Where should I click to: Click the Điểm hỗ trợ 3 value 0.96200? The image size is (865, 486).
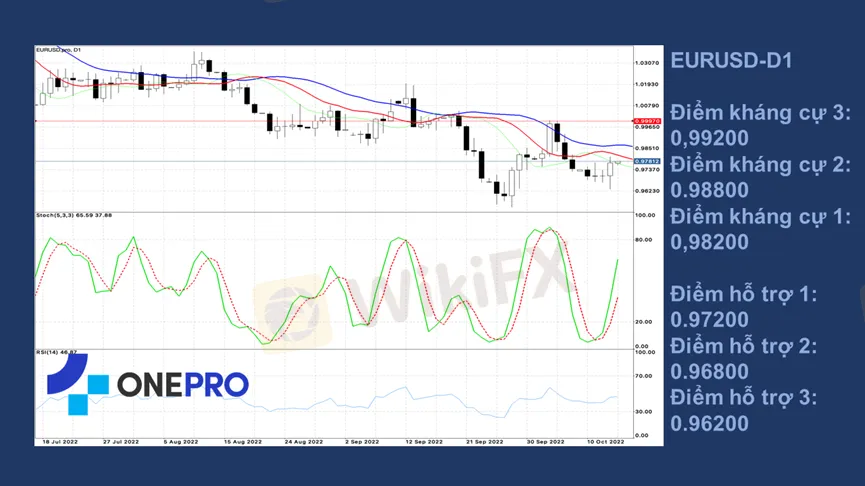709,423
